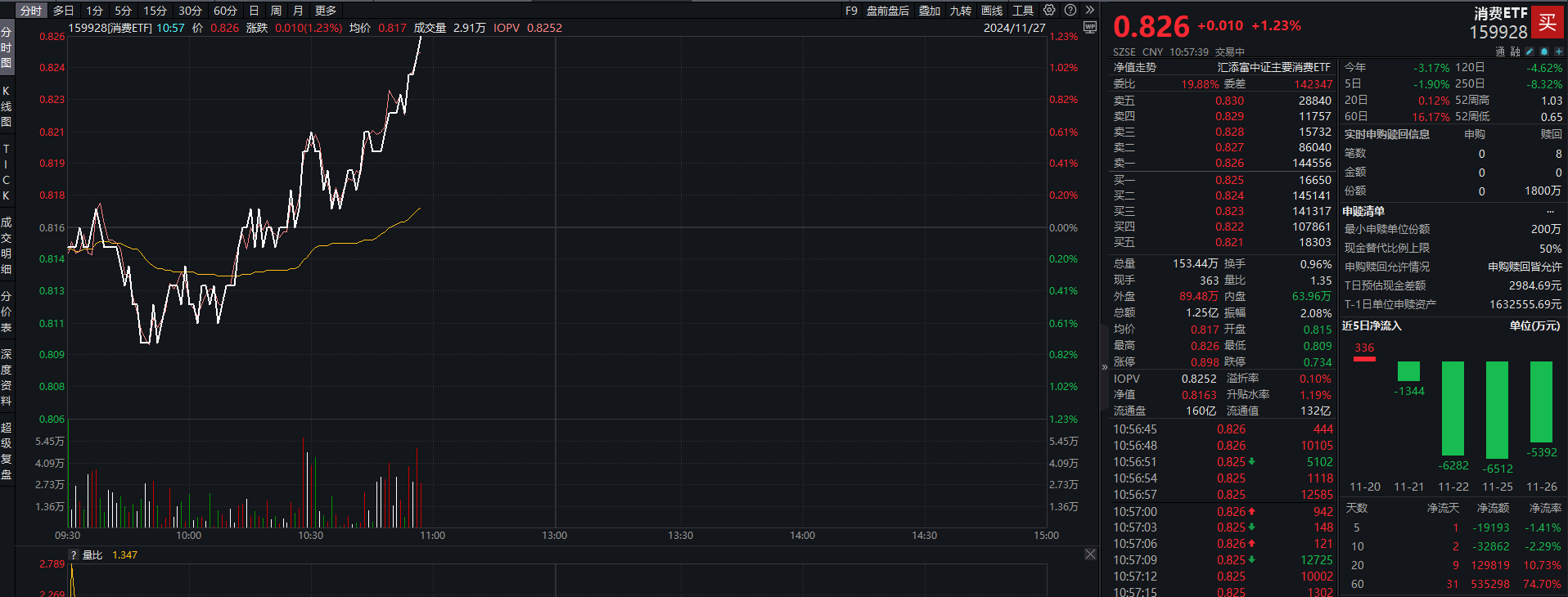Click the double-chevron more tools icon
Viewport: 1568px width, 597px height.
[1089, 10]
